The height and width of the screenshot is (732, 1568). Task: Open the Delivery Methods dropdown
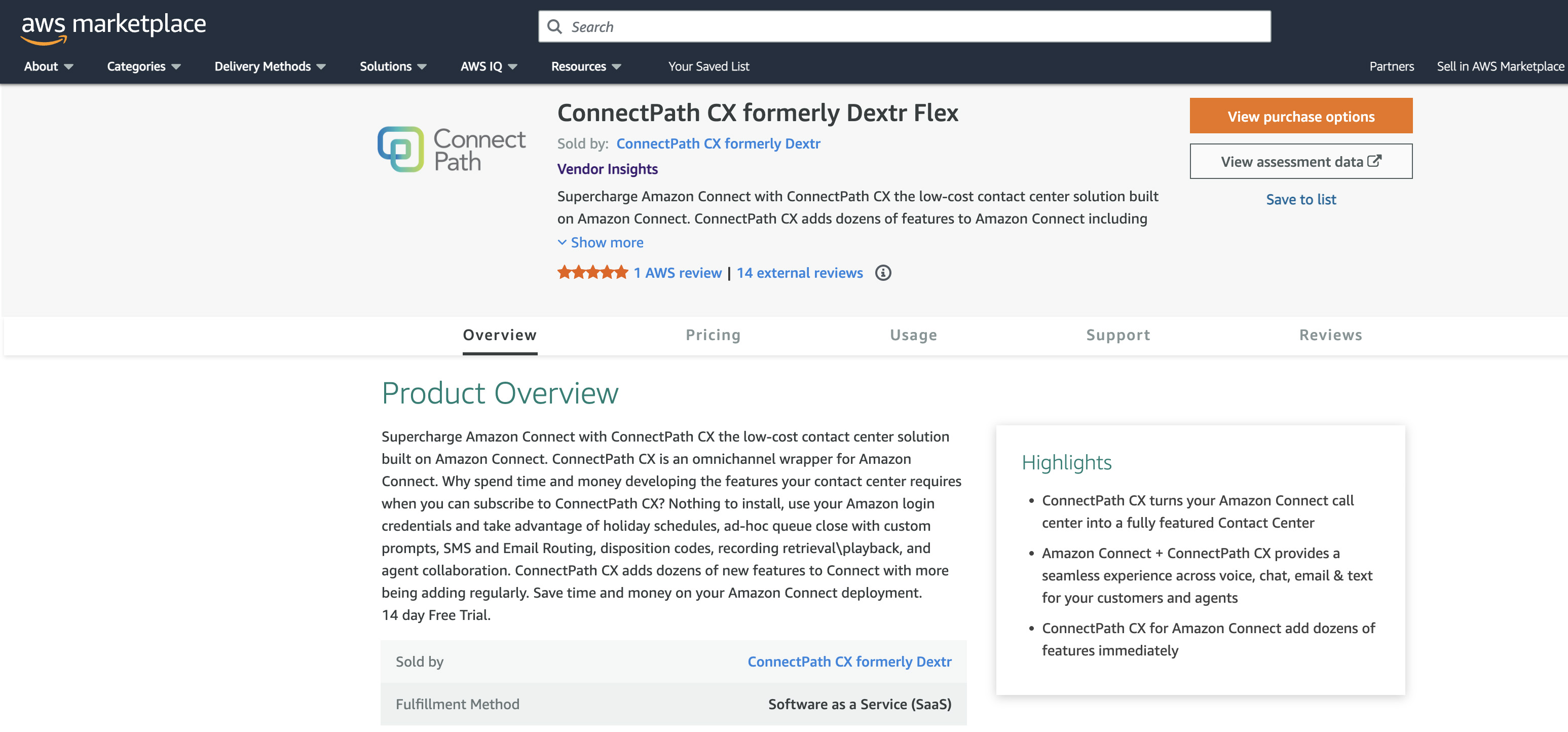tap(270, 66)
